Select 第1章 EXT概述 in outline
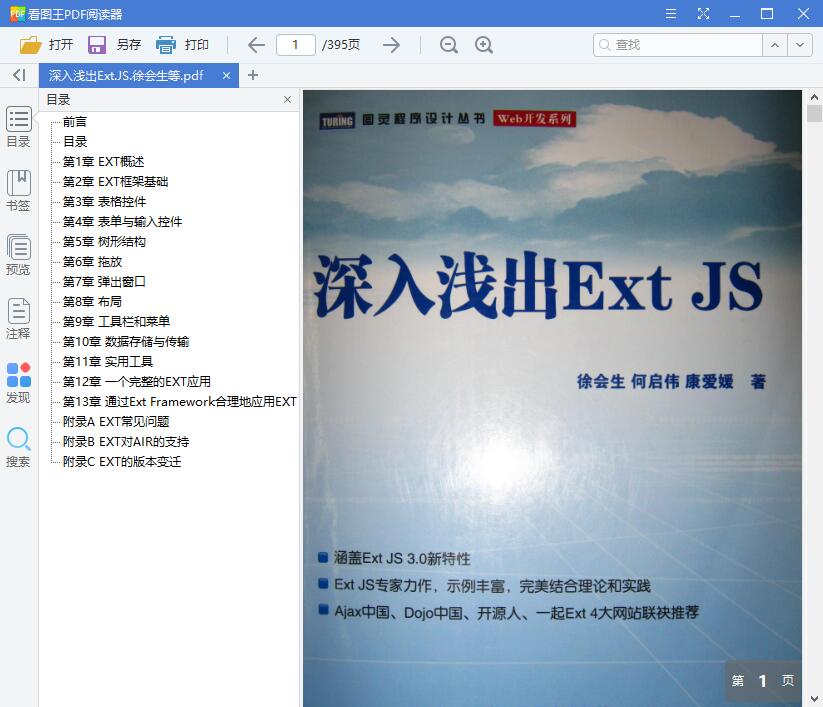 click(x=103, y=162)
